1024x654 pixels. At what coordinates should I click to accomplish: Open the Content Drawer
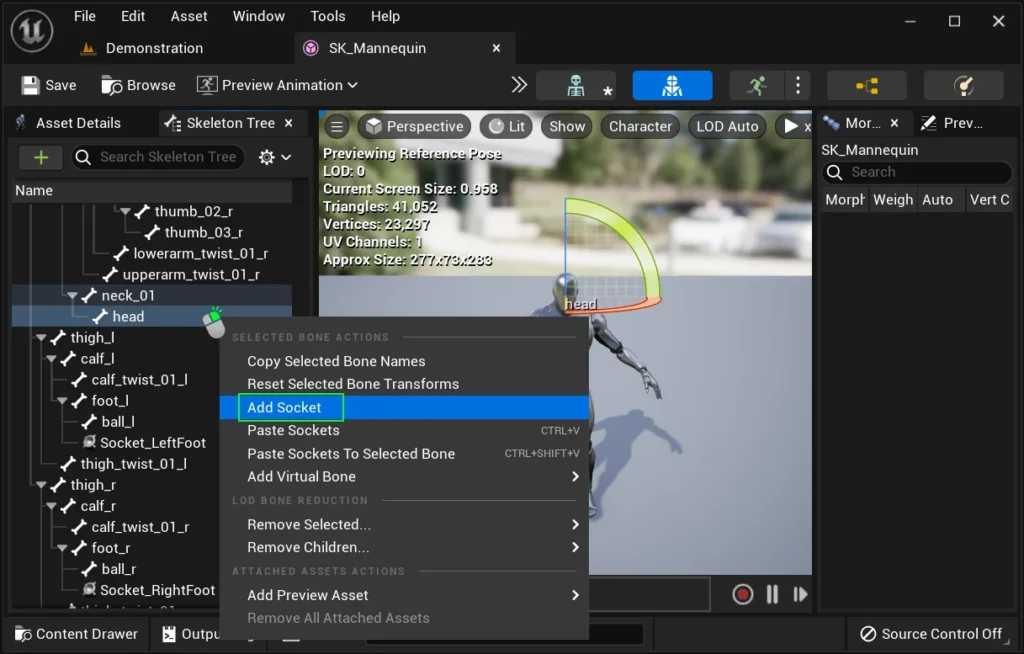coord(76,634)
